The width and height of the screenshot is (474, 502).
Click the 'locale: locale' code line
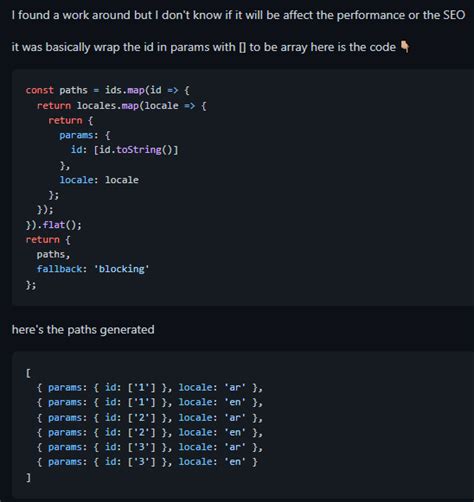click(x=99, y=180)
